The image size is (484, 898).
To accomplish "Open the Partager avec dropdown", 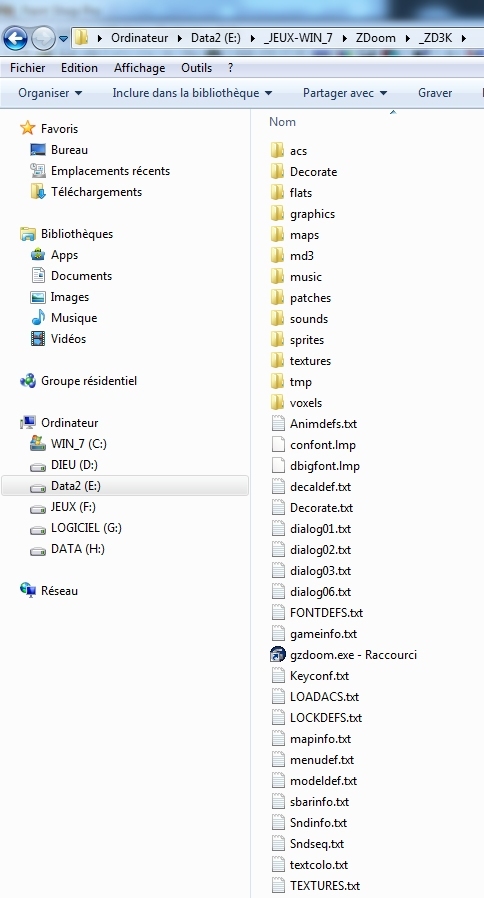I will click(345, 93).
